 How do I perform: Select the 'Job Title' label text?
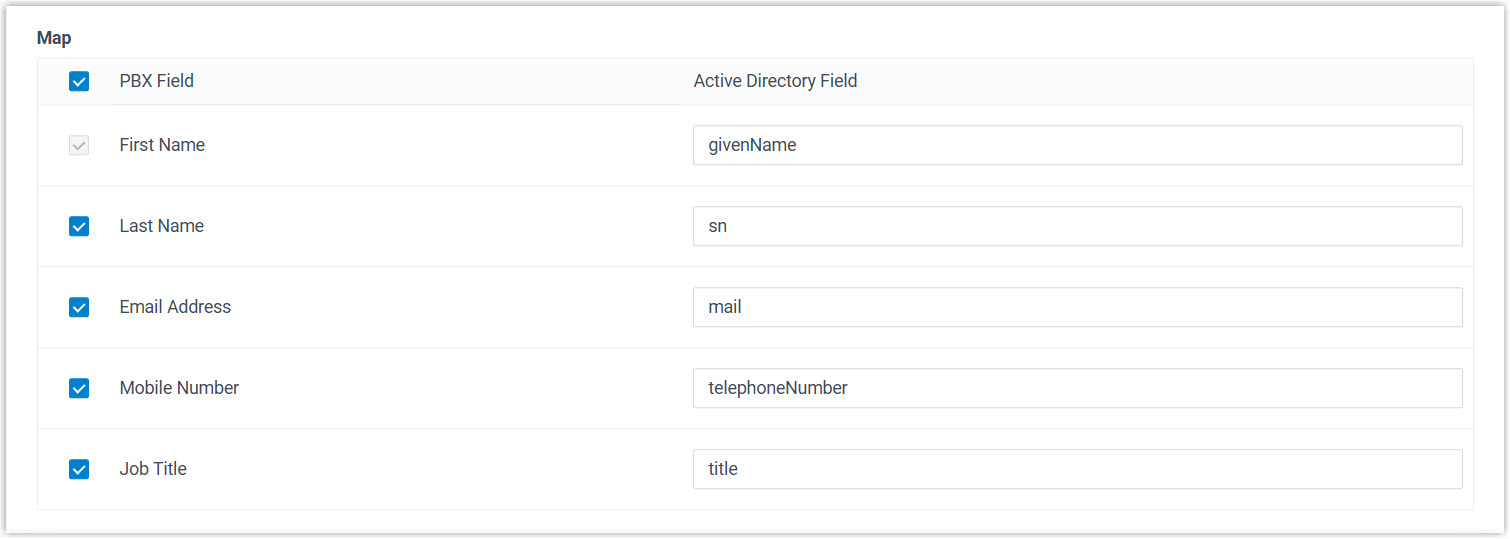click(153, 469)
